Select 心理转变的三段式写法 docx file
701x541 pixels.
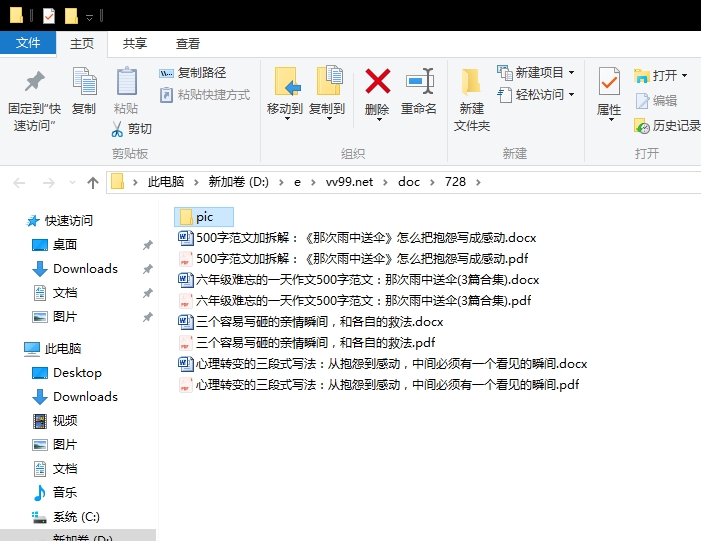[382, 363]
